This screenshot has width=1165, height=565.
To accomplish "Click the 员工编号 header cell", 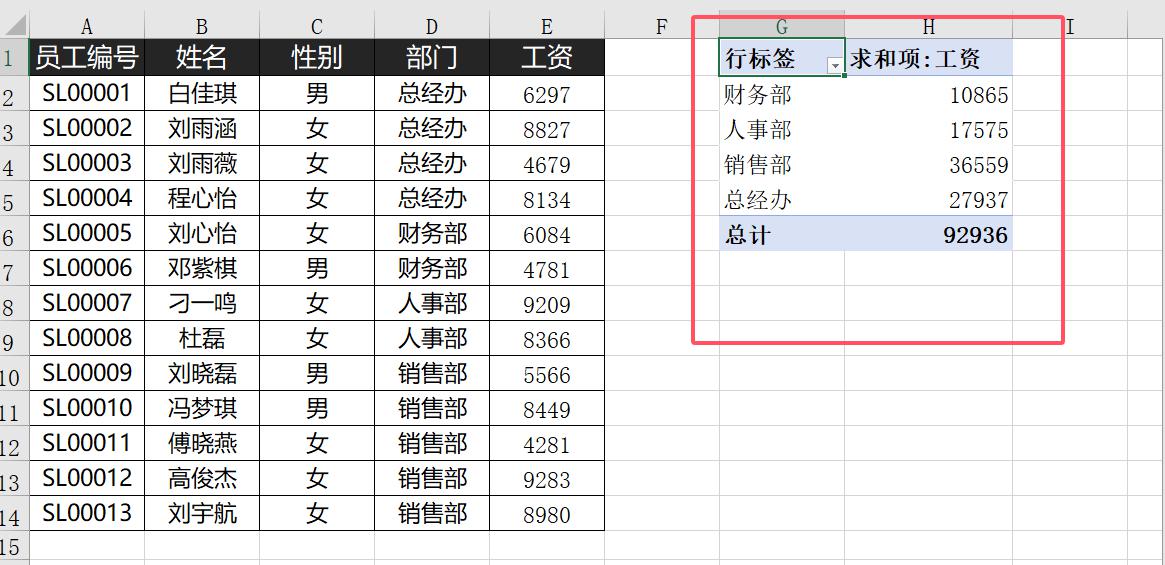I will point(87,57).
